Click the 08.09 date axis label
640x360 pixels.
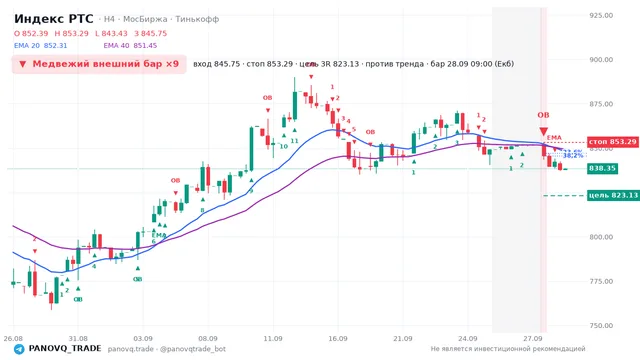(x=208, y=339)
